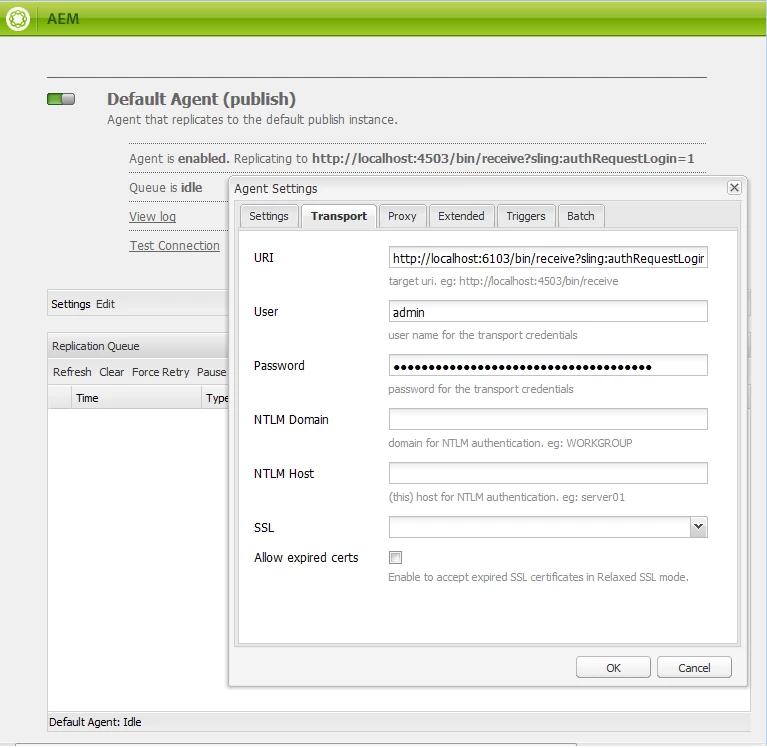Open the View log link
The width and height of the screenshot is (767, 748).
[x=153, y=217]
